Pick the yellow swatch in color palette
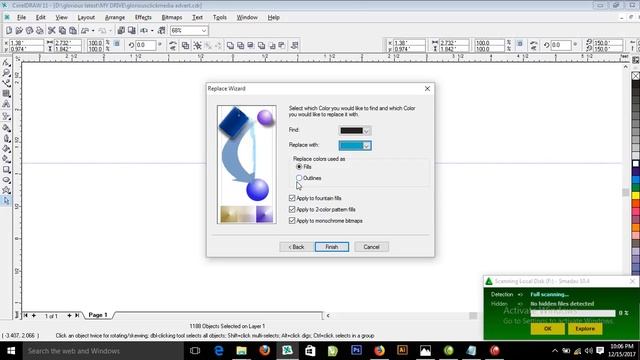This screenshot has width=640, height=360. 636,196
